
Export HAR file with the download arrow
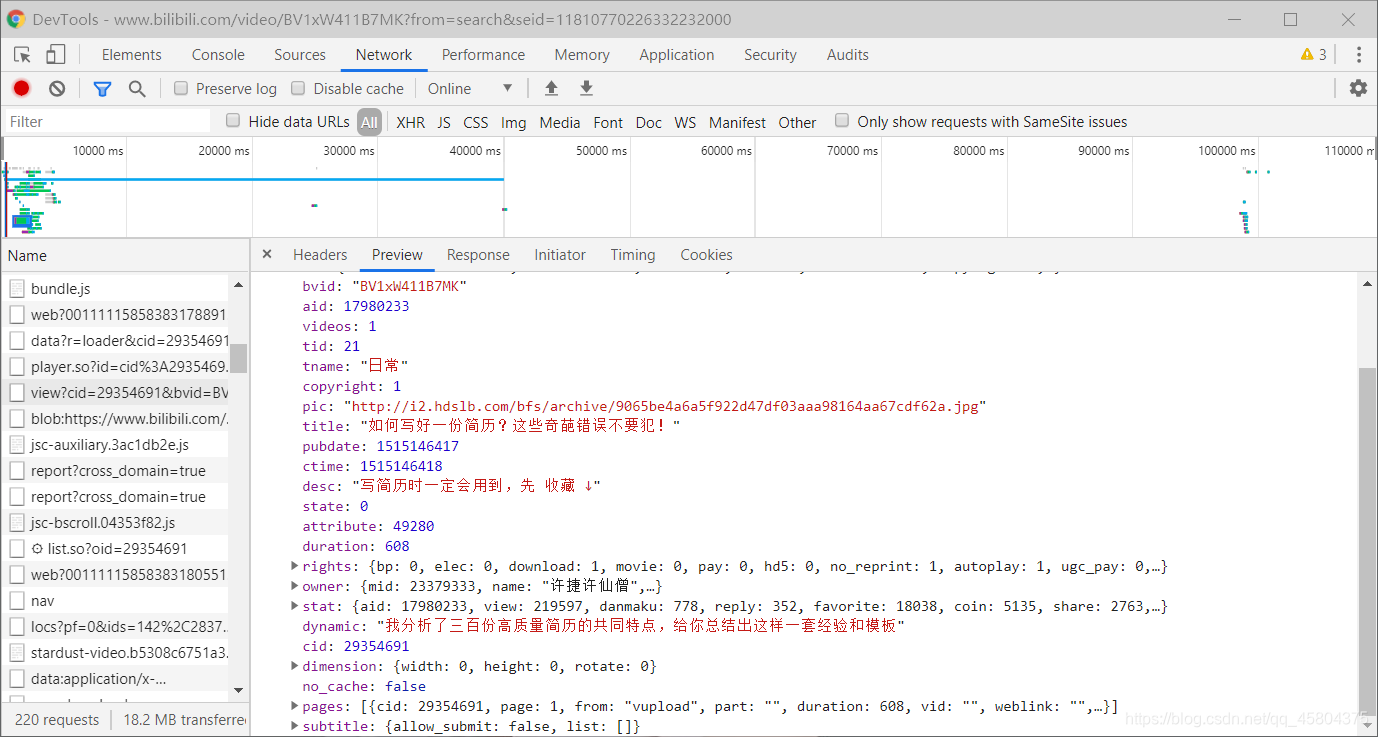click(587, 88)
